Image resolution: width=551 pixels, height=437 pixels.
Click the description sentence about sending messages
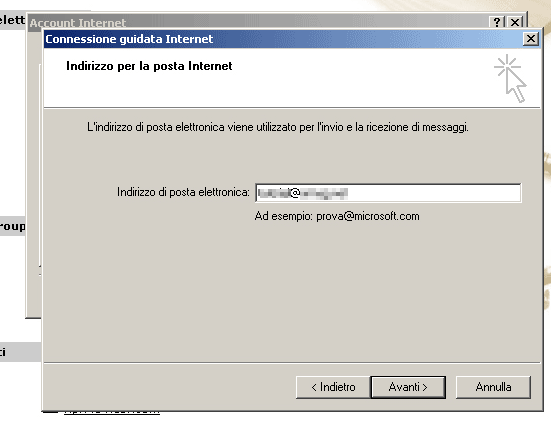point(278,127)
